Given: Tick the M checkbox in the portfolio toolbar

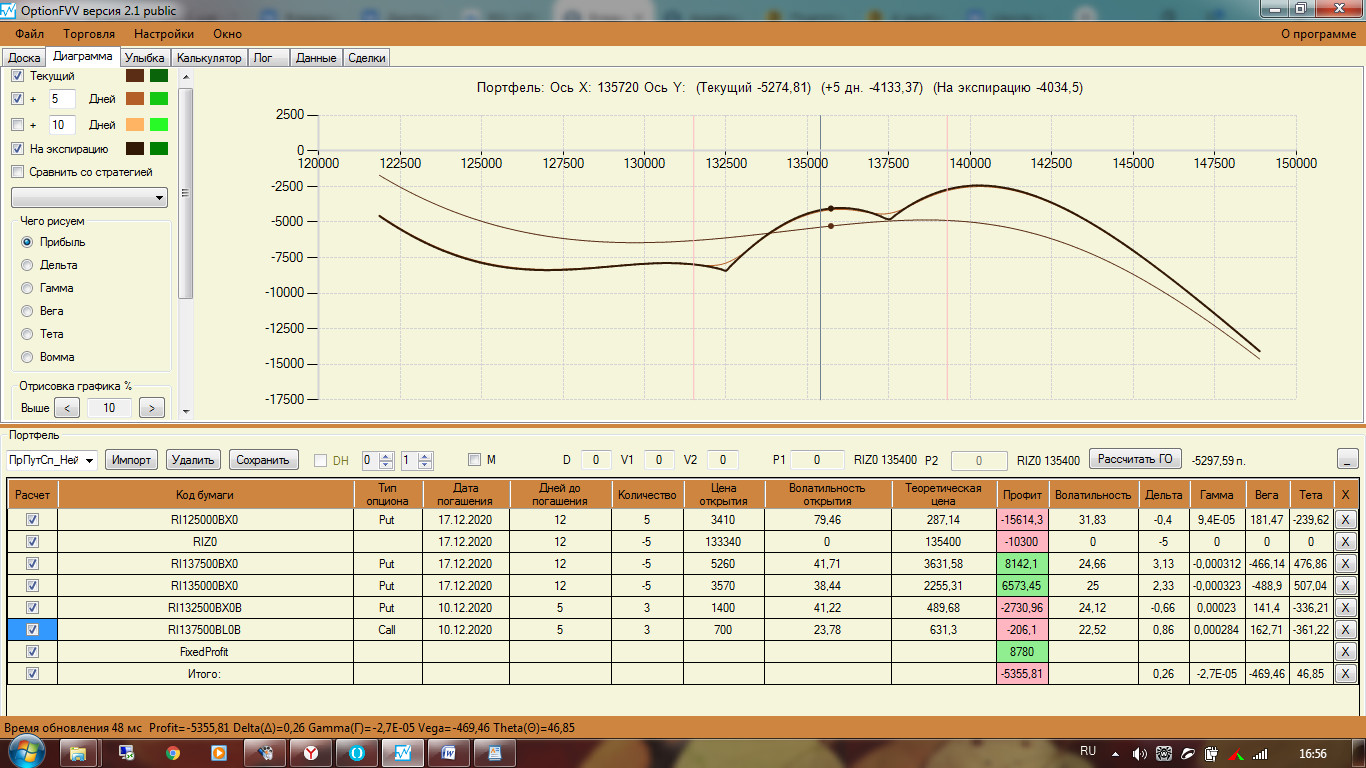Looking at the screenshot, I should coord(475,460).
